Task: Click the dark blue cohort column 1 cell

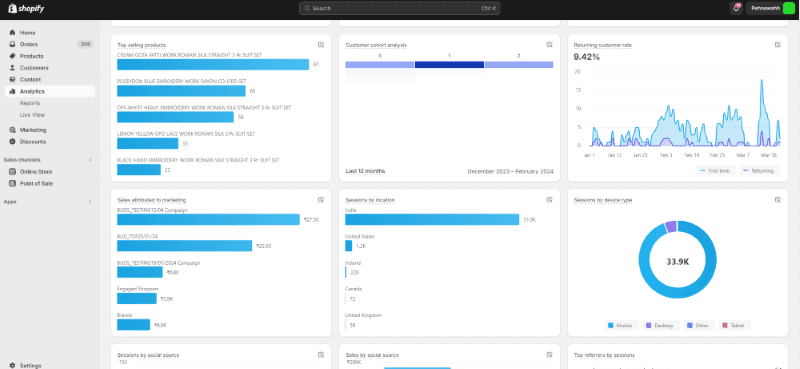Action: point(449,65)
